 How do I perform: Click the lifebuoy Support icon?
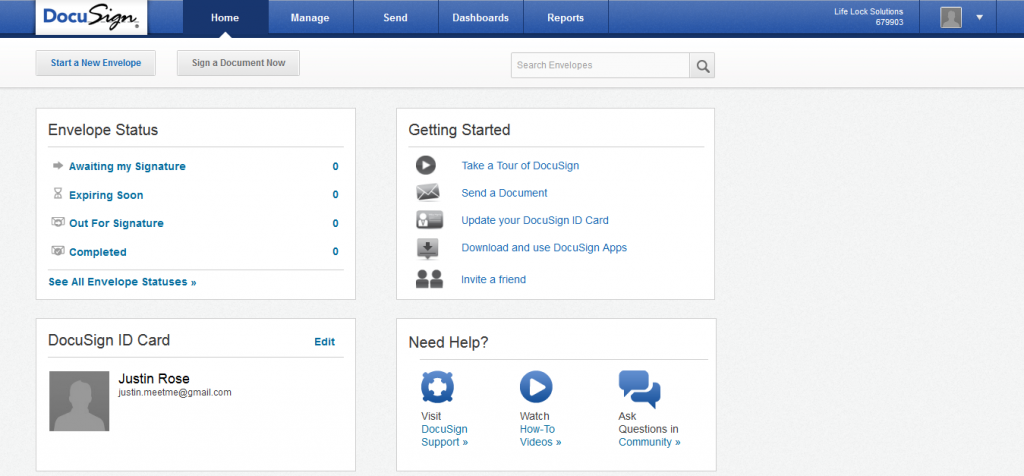pyautogui.click(x=438, y=387)
